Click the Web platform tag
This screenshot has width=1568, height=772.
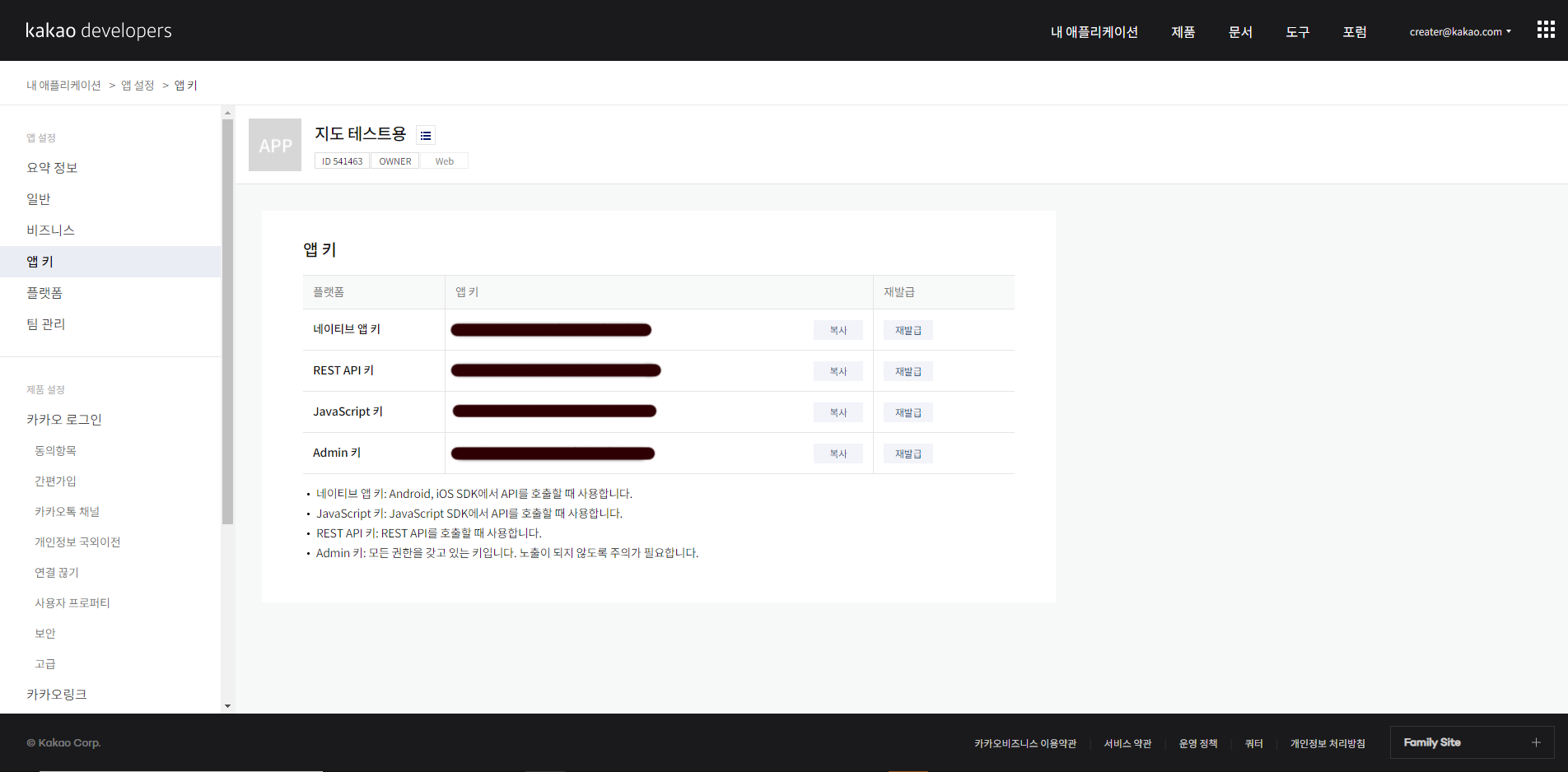(x=445, y=161)
